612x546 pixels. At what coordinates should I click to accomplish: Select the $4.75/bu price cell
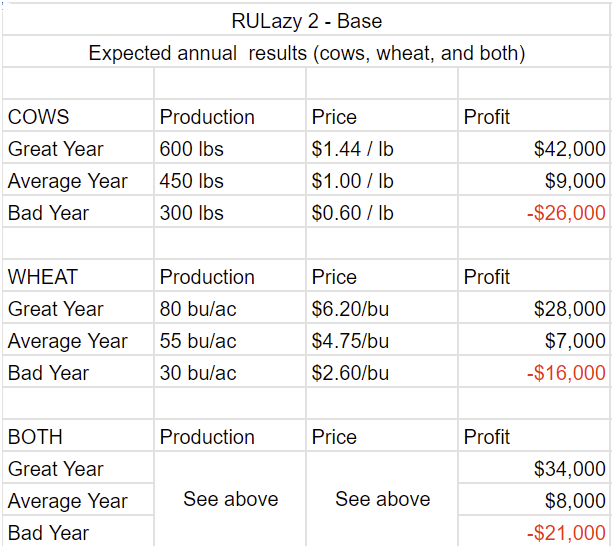point(350,341)
